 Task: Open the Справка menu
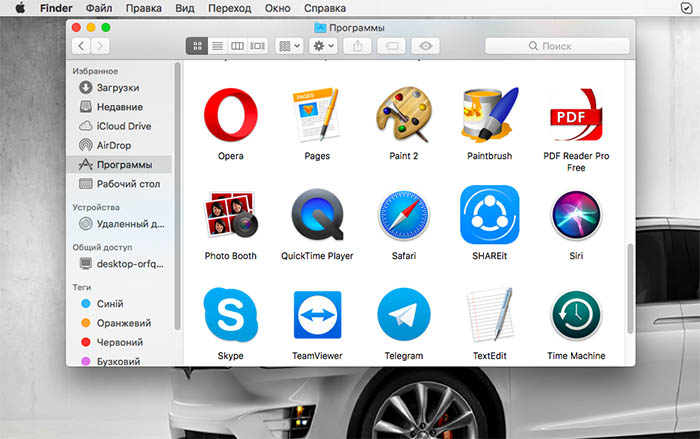[325, 8]
